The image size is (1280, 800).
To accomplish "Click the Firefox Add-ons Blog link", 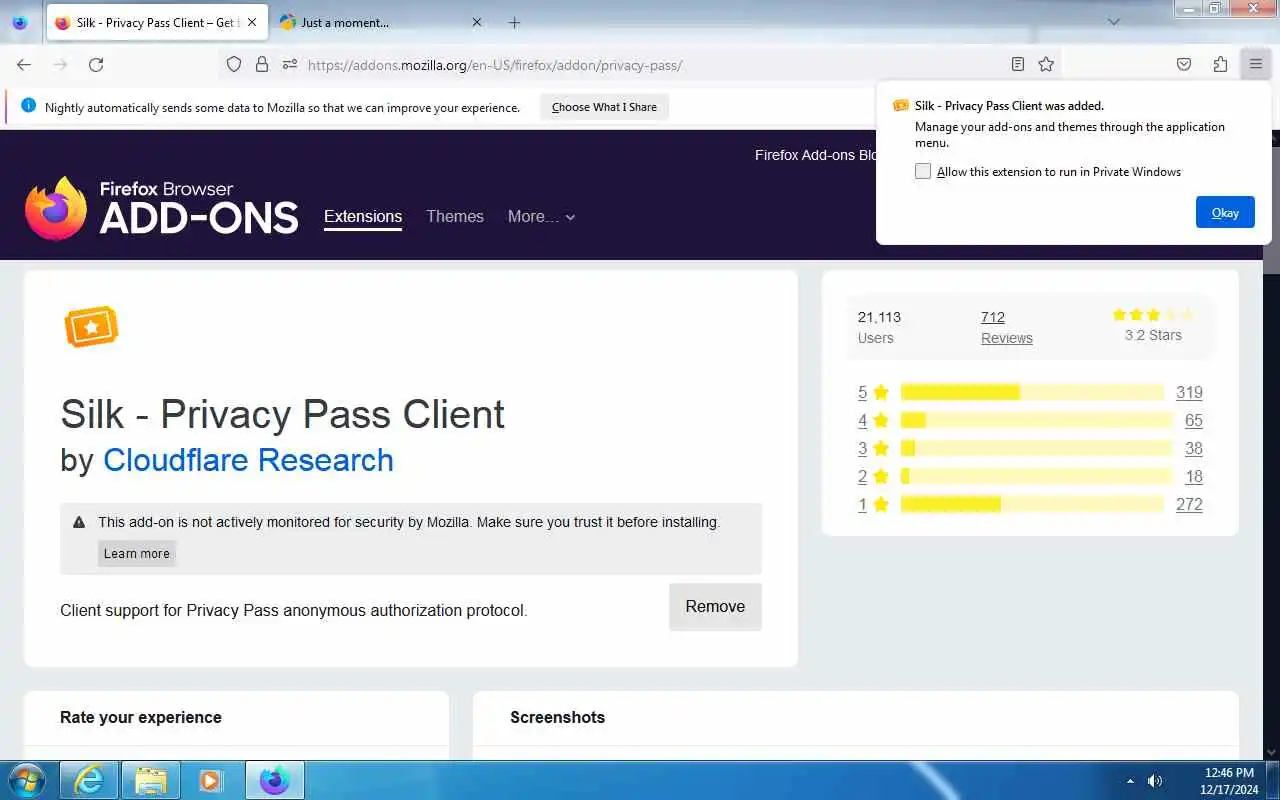I will coord(816,155).
